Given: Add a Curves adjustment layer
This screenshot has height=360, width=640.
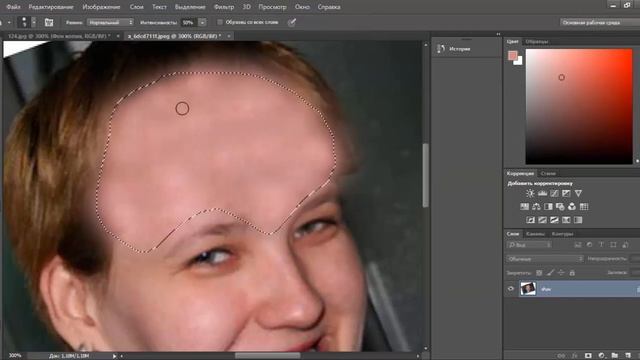Looking at the screenshot, I should pos(554,193).
